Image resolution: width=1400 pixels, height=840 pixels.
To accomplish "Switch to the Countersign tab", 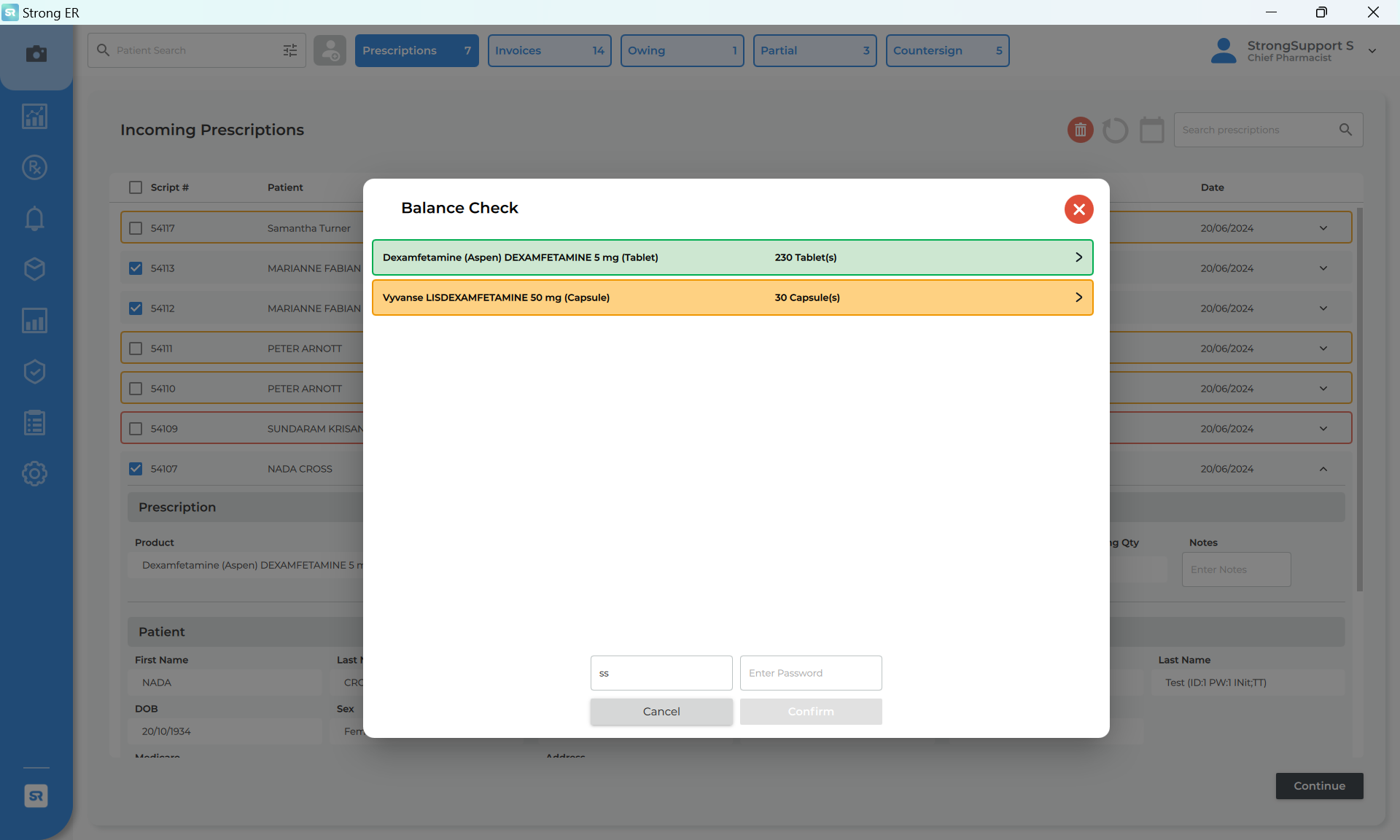I will pyautogui.click(x=946, y=51).
